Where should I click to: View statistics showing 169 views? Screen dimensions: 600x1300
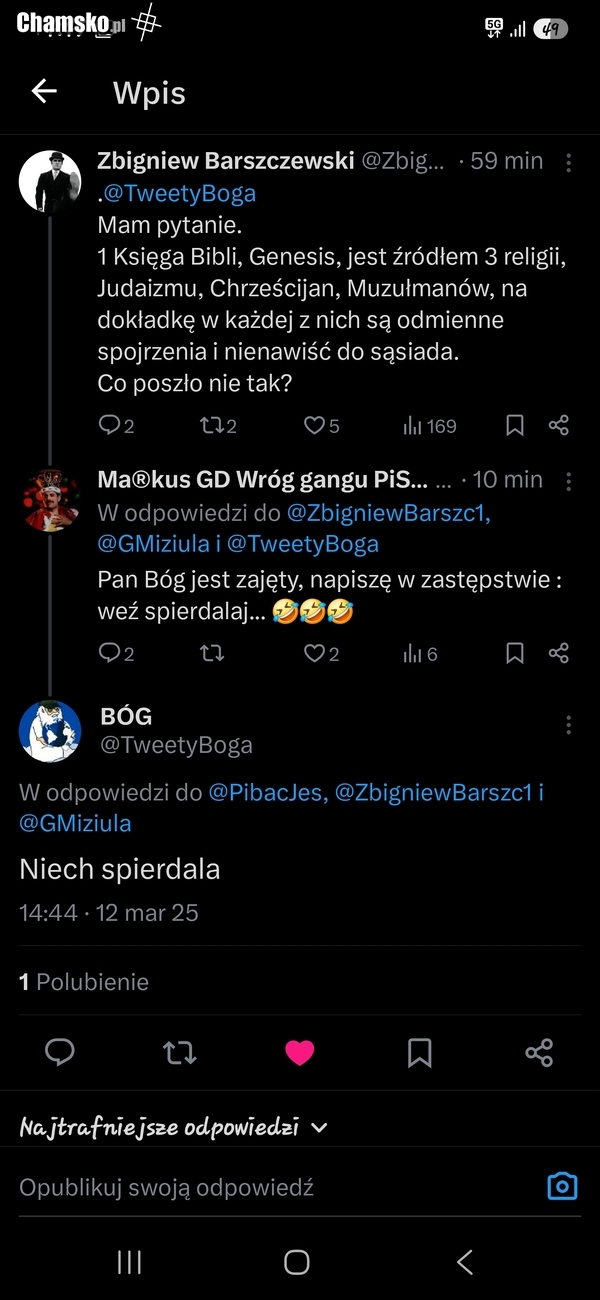tap(429, 425)
